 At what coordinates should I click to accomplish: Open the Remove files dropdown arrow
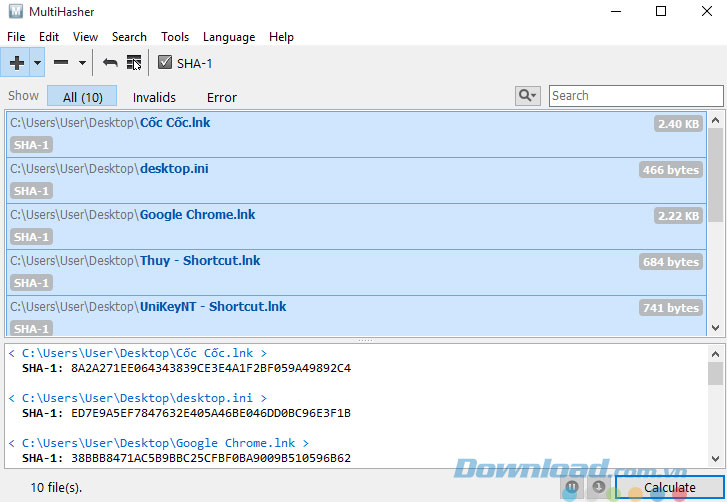(82, 62)
